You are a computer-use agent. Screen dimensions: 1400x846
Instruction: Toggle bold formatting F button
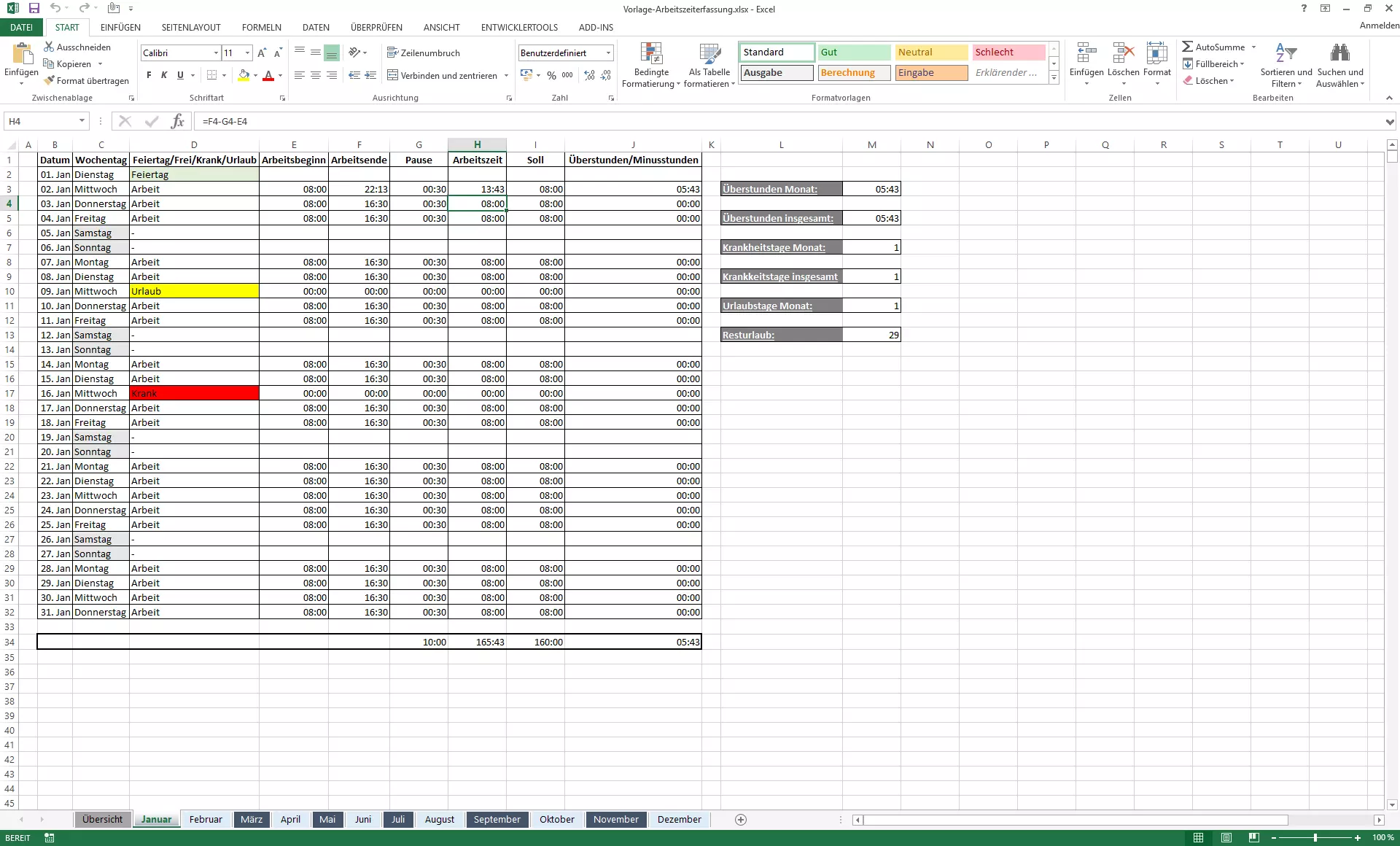[149, 75]
